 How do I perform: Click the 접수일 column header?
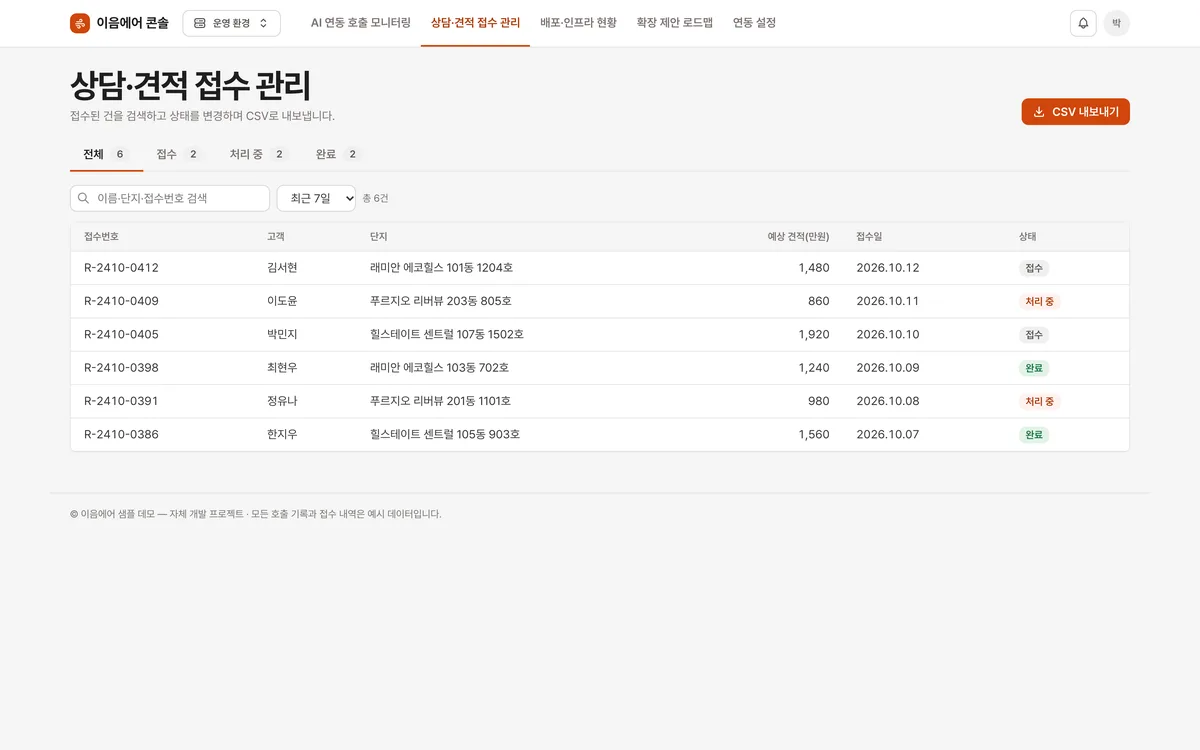(x=869, y=237)
